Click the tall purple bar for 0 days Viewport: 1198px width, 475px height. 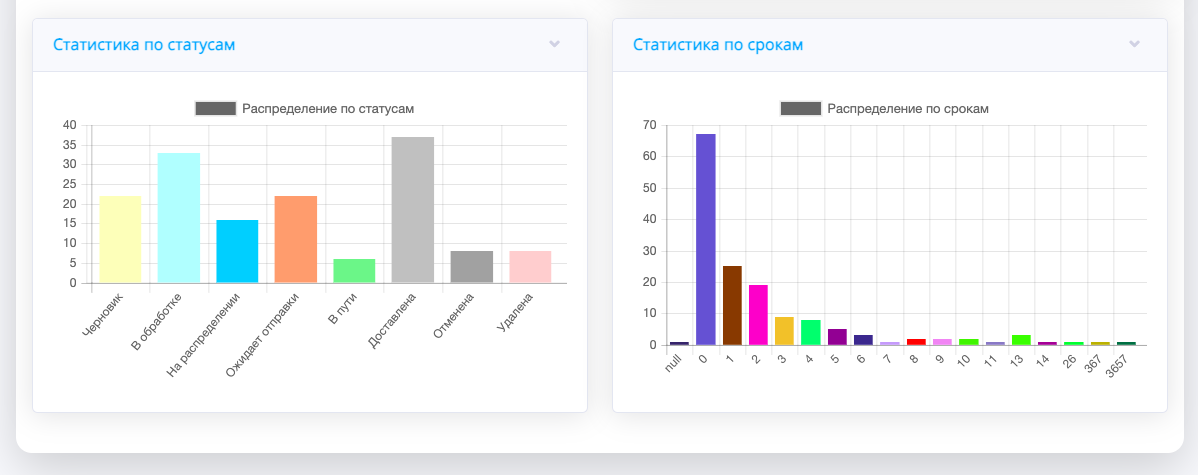706,240
